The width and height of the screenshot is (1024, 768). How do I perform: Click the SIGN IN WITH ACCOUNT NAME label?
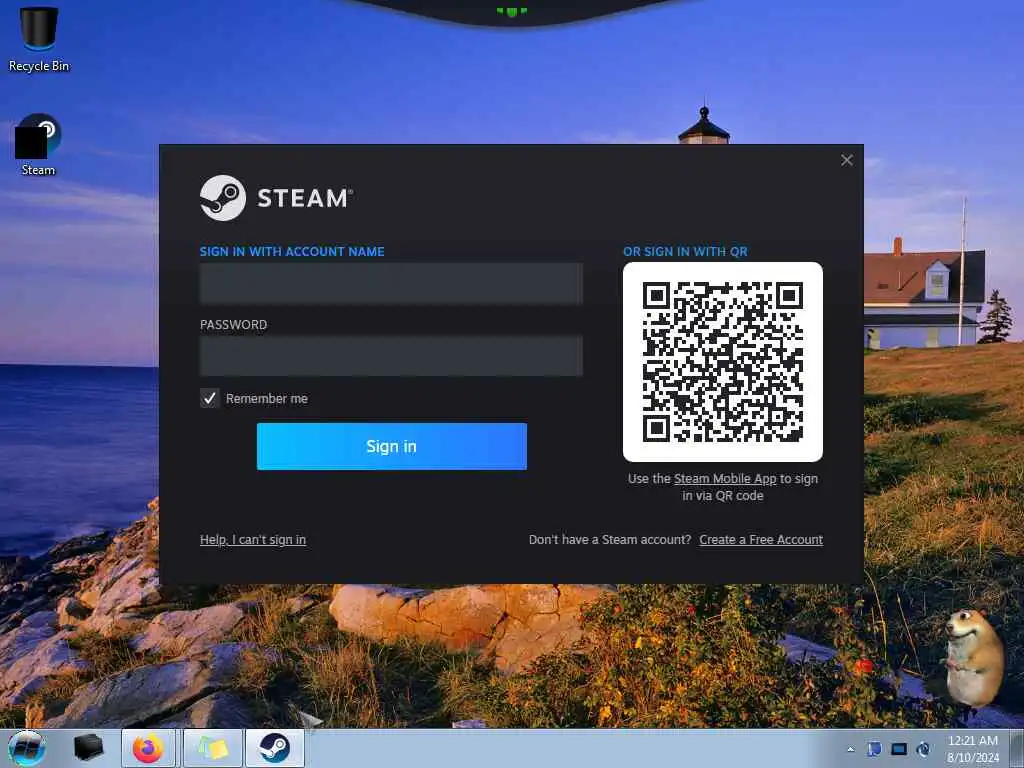point(292,251)
